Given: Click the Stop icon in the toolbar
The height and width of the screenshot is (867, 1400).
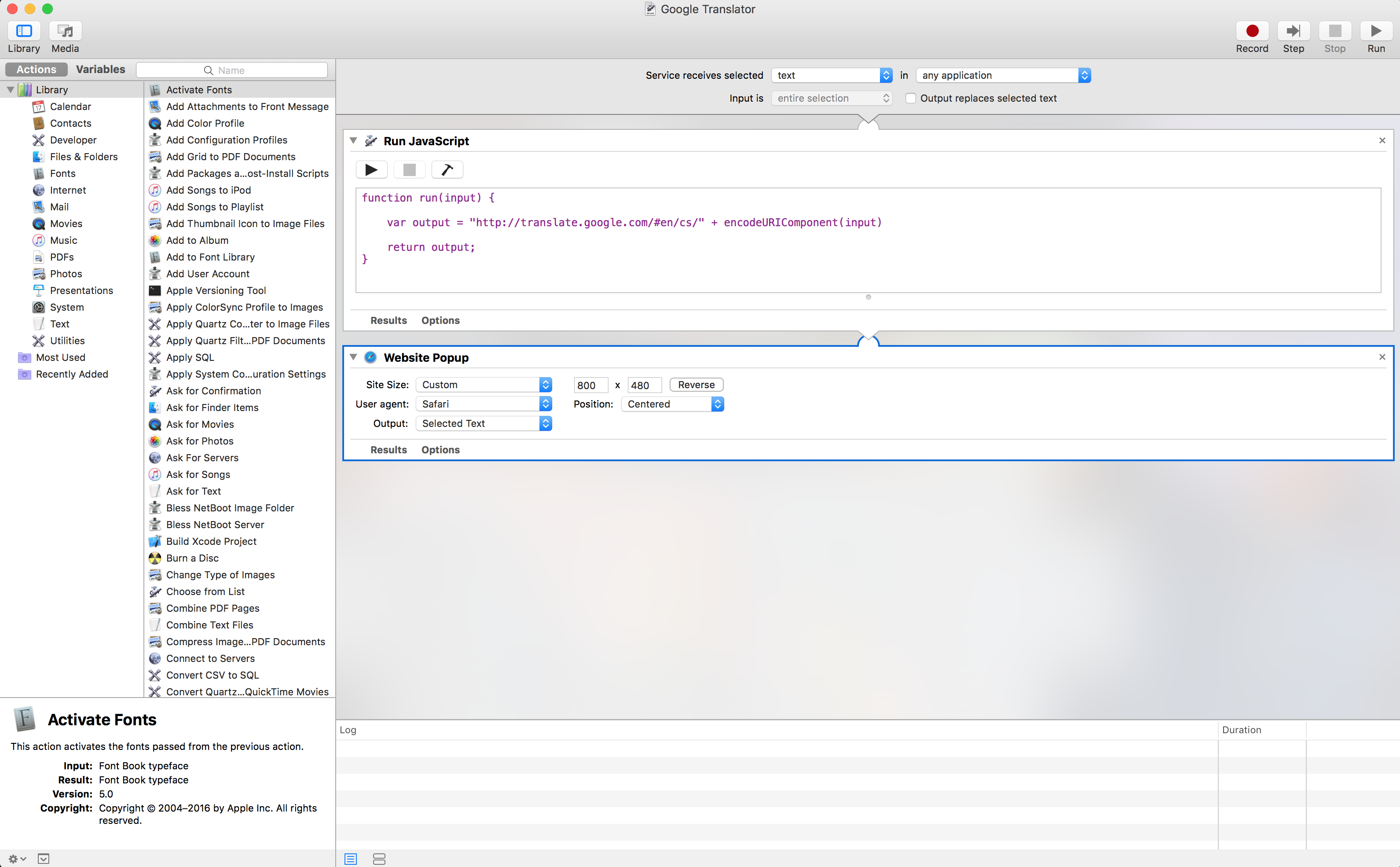Looking at the screenshot, I should pos(1335,31).
